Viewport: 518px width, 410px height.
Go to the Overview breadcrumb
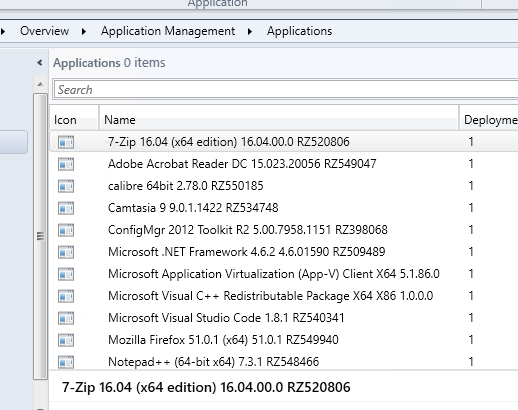(x=45, y=31)
